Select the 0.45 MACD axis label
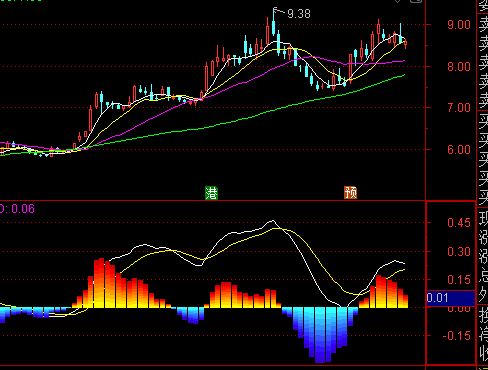The width and height of the screenshot is (488, 370). [x=459, y=223]
